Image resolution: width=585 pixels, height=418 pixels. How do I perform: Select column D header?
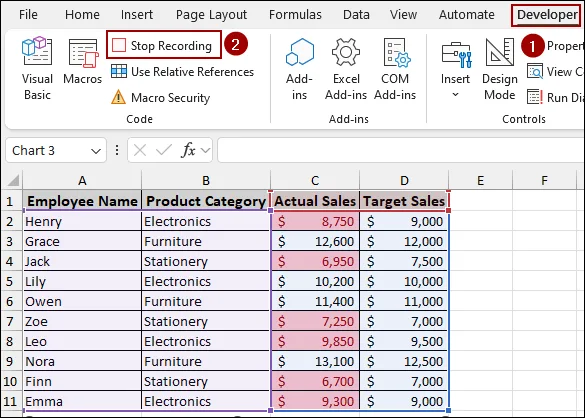click(404, 181)
